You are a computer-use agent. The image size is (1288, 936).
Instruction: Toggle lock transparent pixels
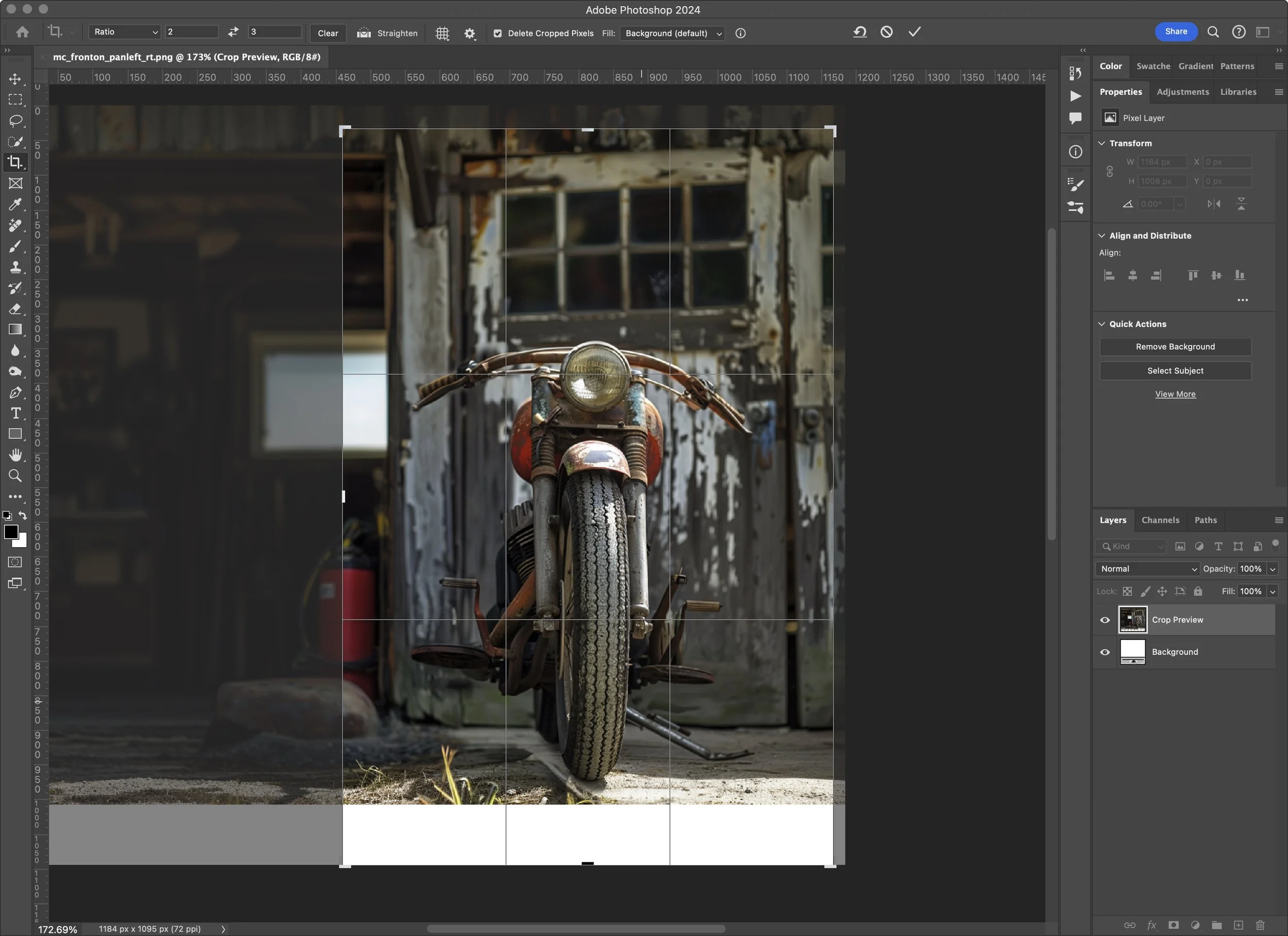tap(1127, 592)
